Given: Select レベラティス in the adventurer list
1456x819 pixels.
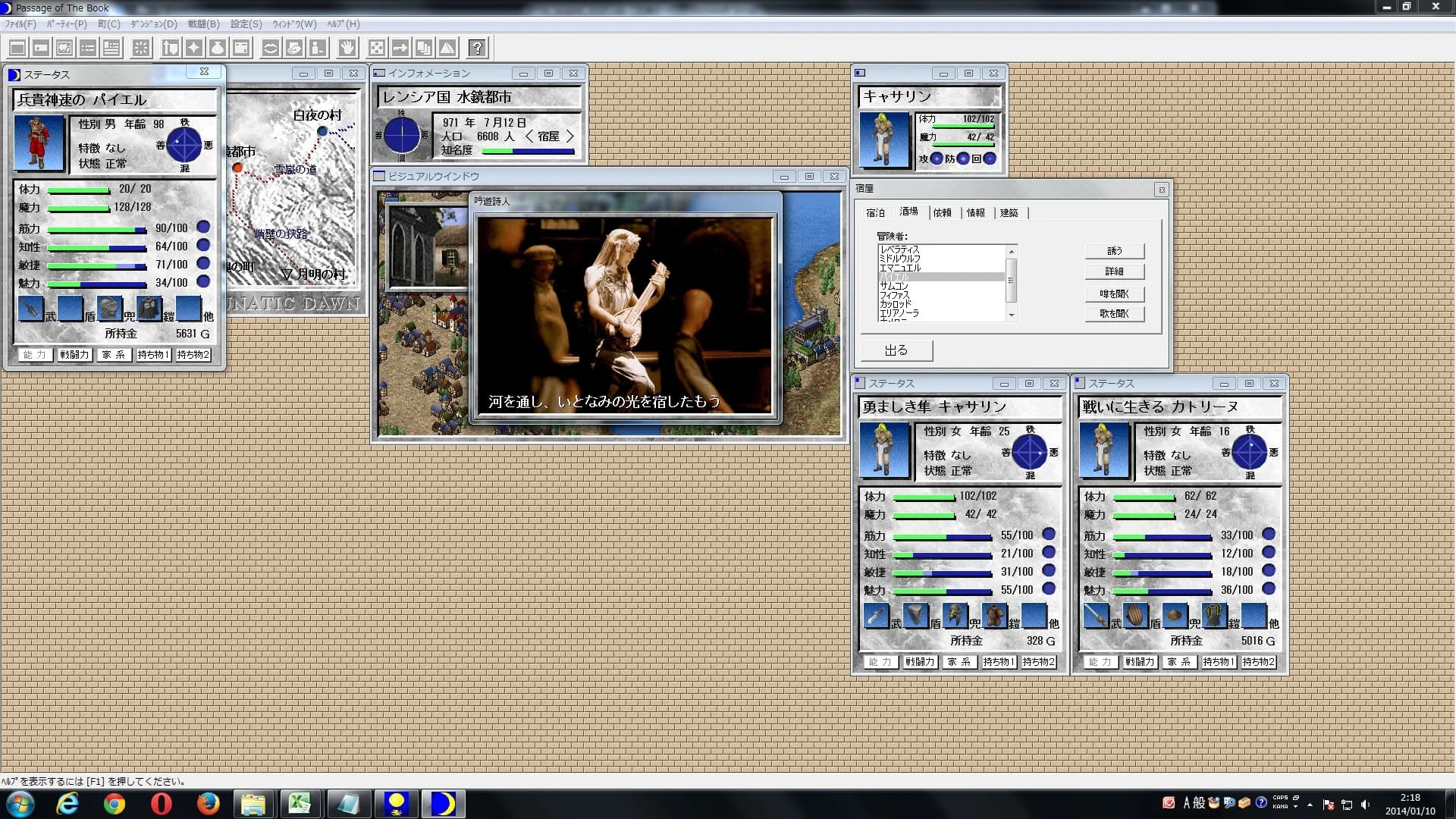Looking at the screenshot, I should (x=941, y=249).
